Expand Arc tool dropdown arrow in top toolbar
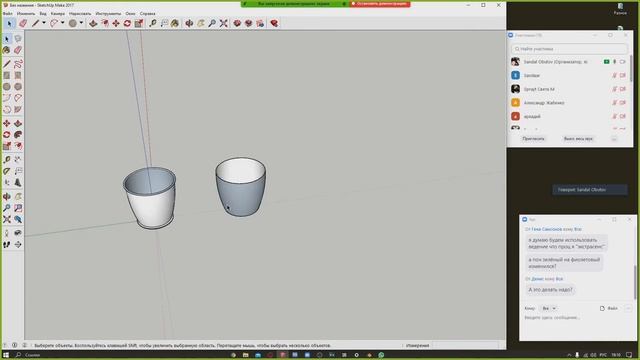The width and height of the screenshot is (640, 360). pos(62,23)
